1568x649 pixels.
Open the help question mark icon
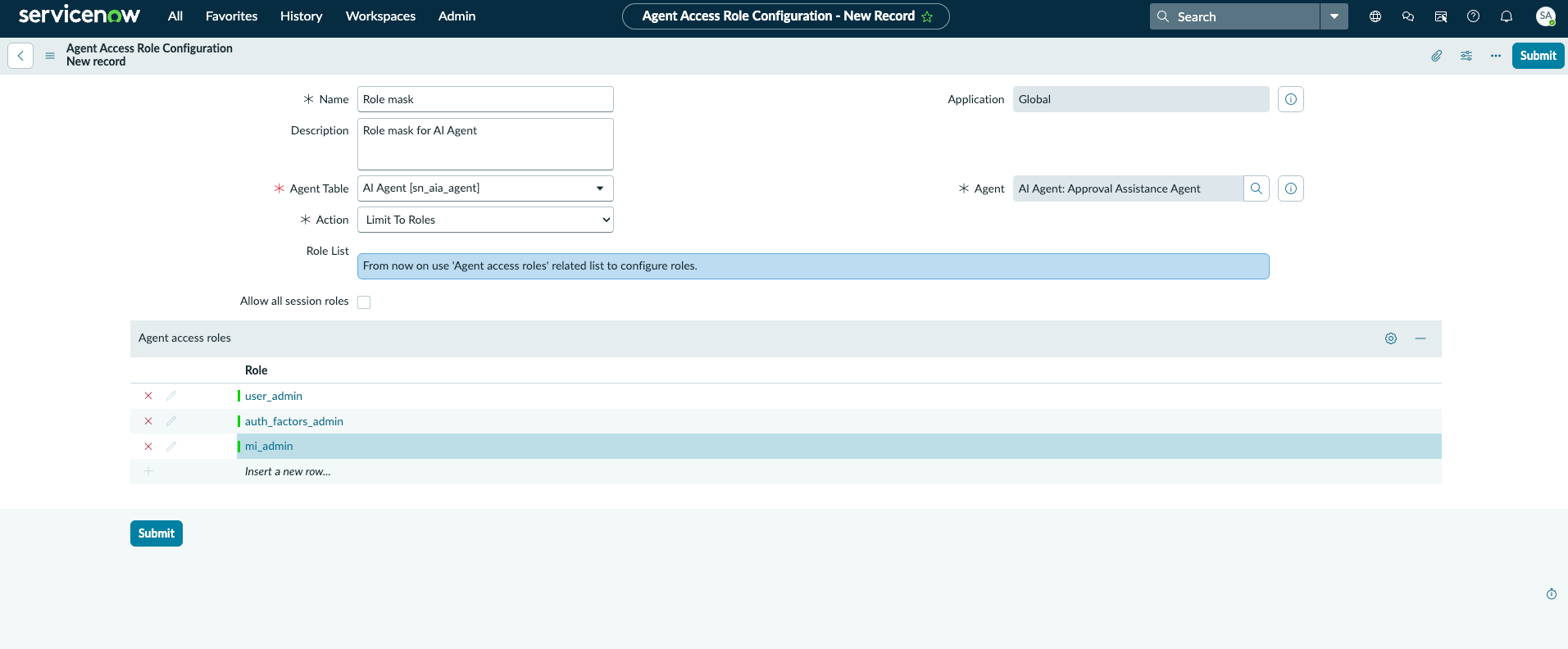[1473, 16]
